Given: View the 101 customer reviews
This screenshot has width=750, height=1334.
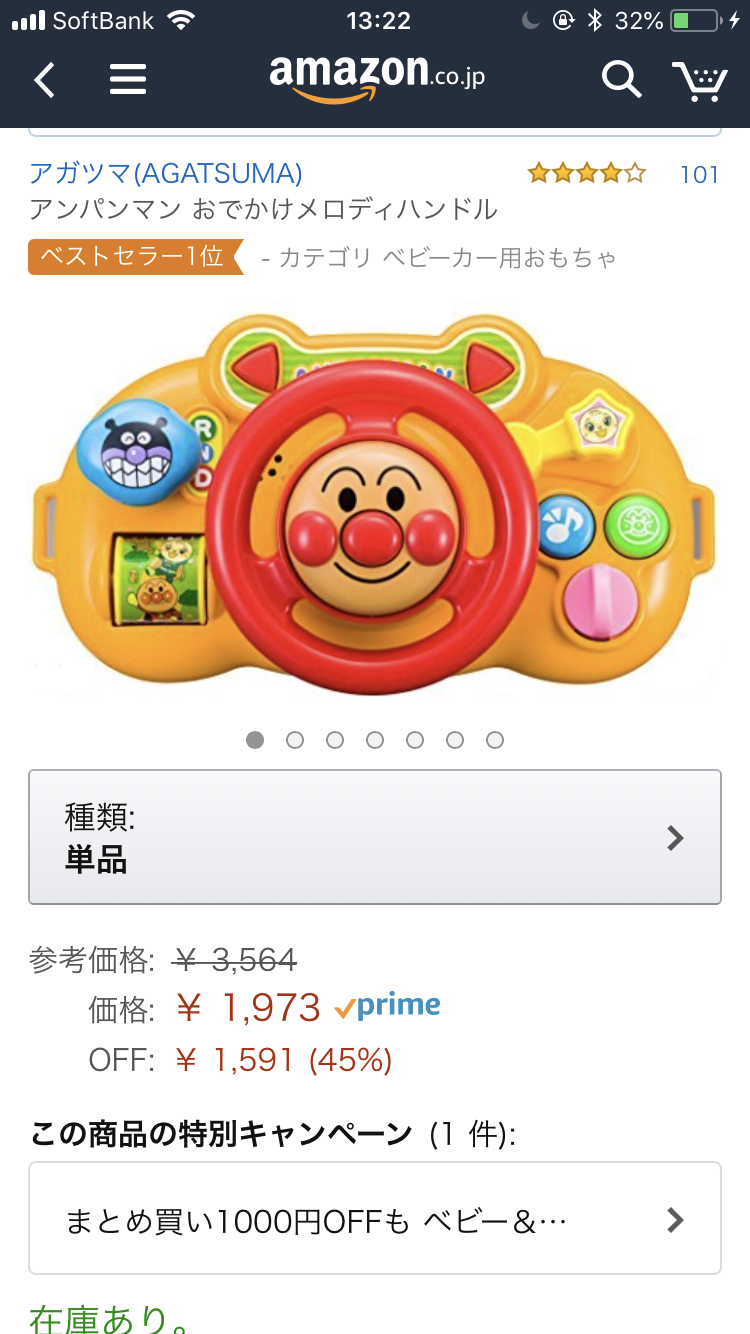Looking at the screenshot, I should click(699, 175).
